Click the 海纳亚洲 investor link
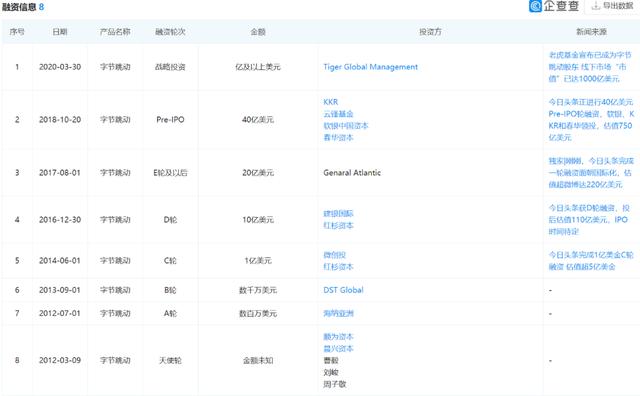This screenshot has height=396, width=640. [338, 313]
